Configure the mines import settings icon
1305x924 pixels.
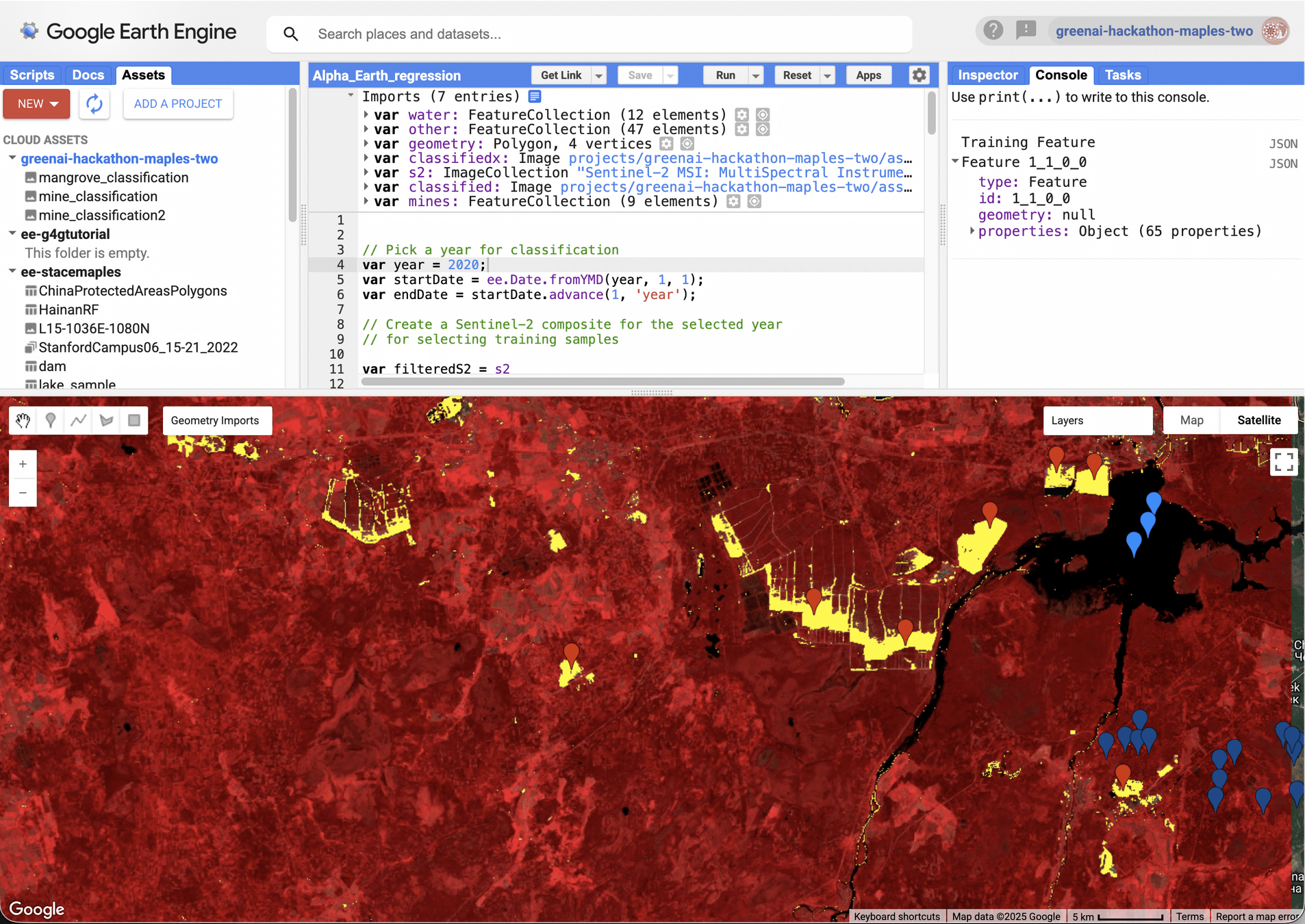[733, 201]
